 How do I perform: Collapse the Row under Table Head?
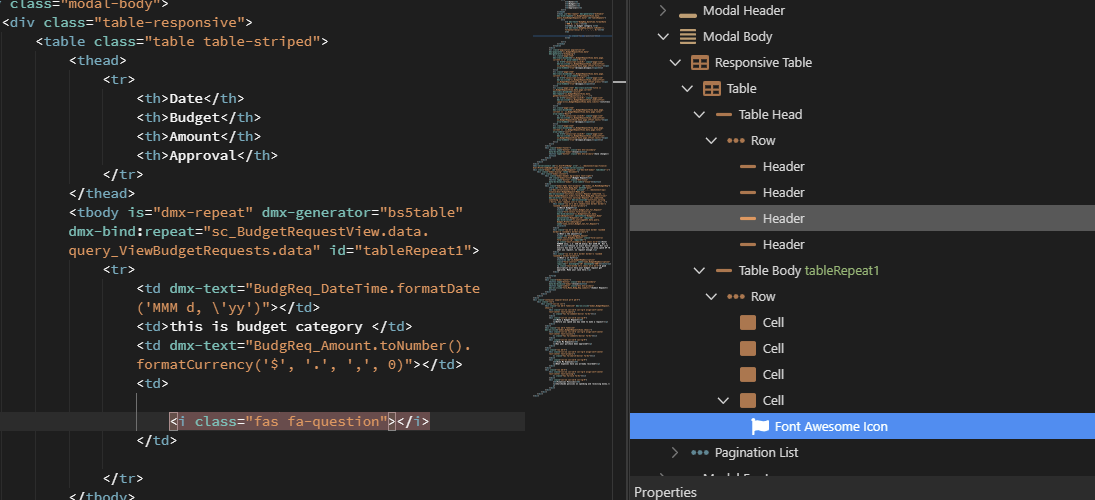[711, 140]
